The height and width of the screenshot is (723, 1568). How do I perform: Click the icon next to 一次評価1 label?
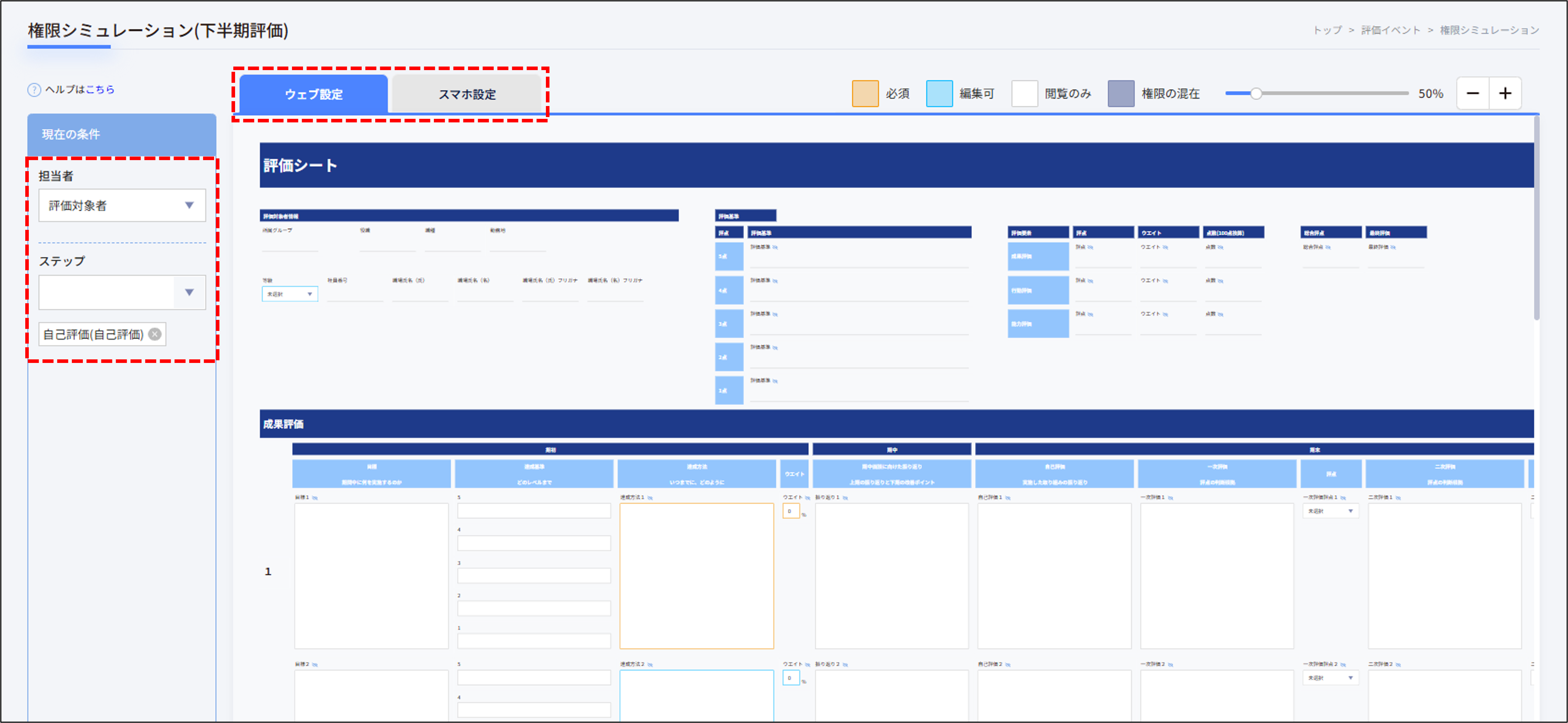1170,498
